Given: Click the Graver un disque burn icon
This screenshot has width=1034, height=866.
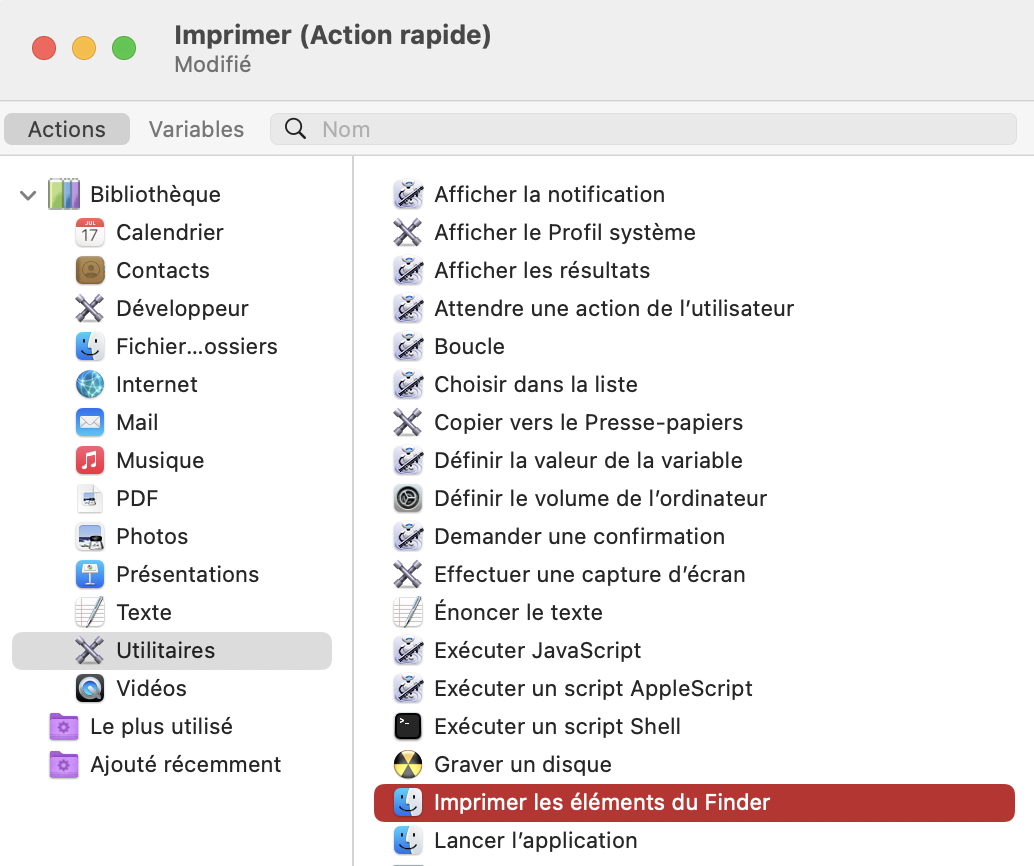Looking at the screenshot, I should pos(408,765).
